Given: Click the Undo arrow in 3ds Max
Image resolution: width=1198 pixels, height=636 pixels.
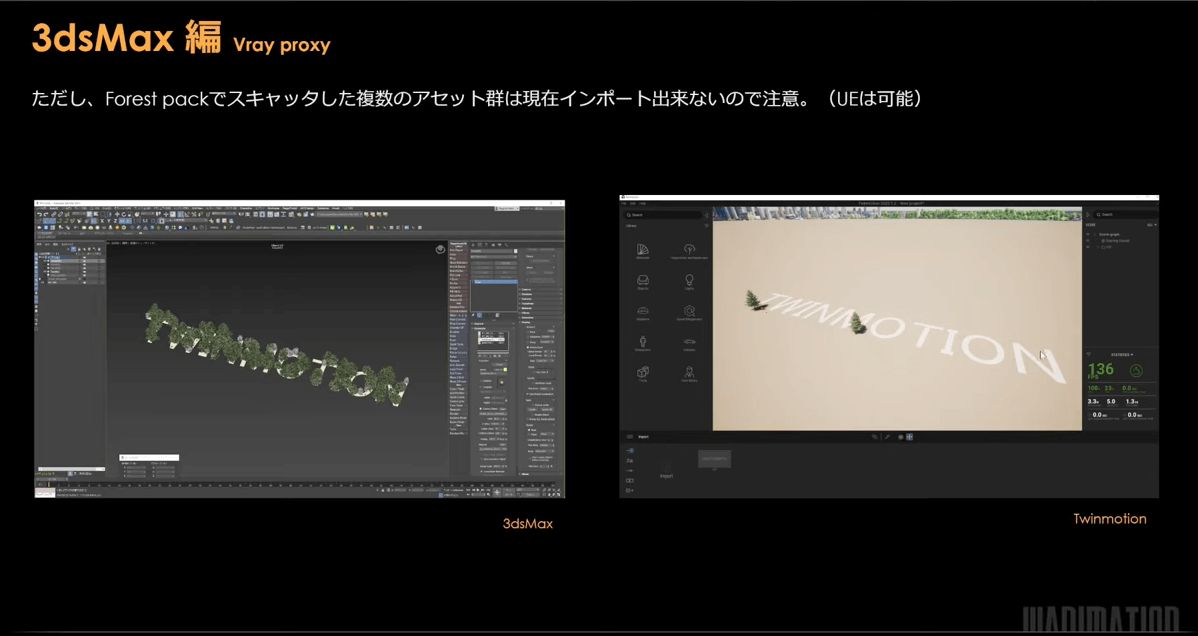Looking at the screenshot, I should [x=39, y=214].
